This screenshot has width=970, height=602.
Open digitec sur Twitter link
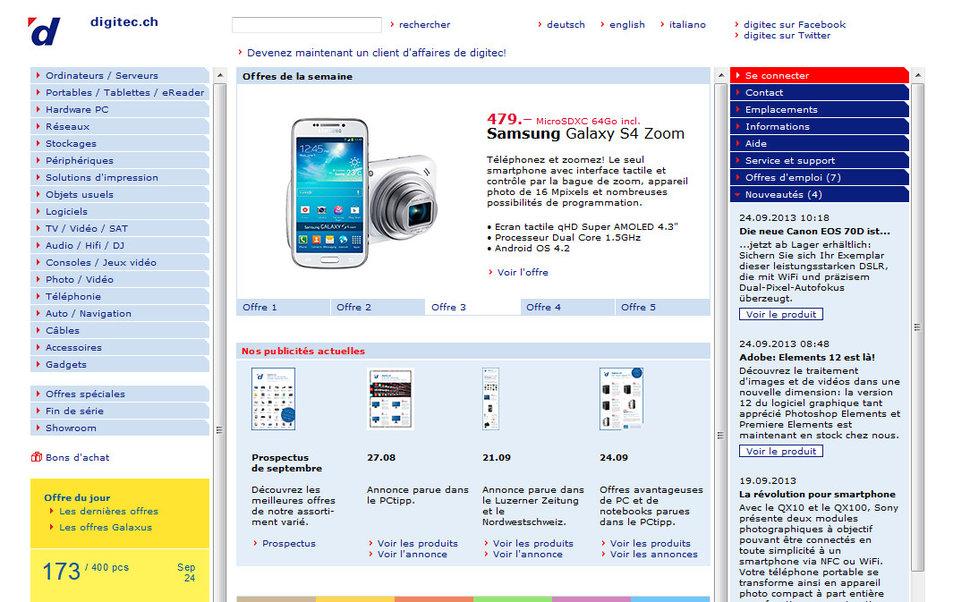787,36
